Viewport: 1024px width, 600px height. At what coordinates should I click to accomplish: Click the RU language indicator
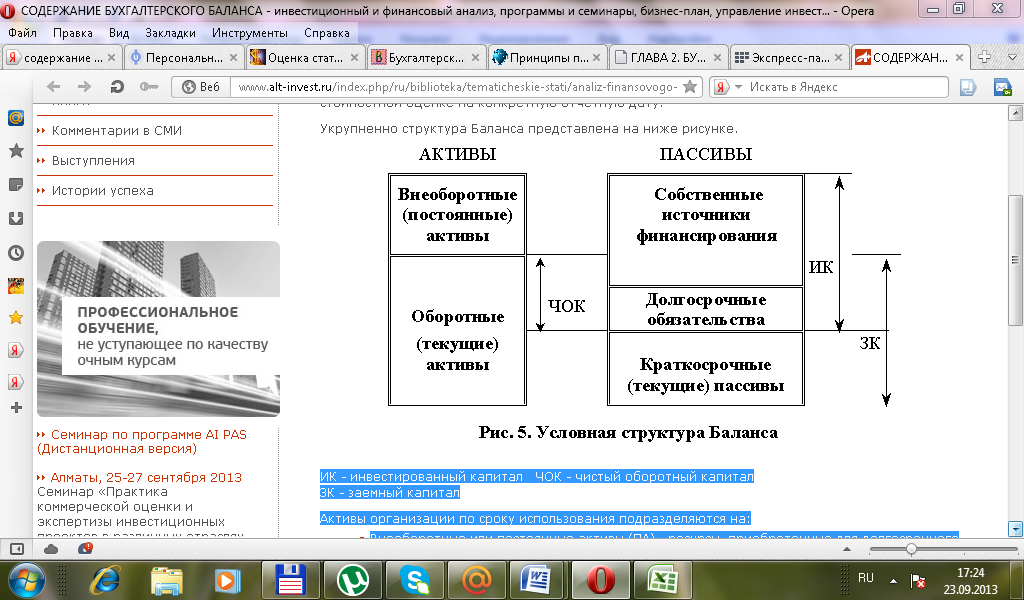tap(866, 578)
